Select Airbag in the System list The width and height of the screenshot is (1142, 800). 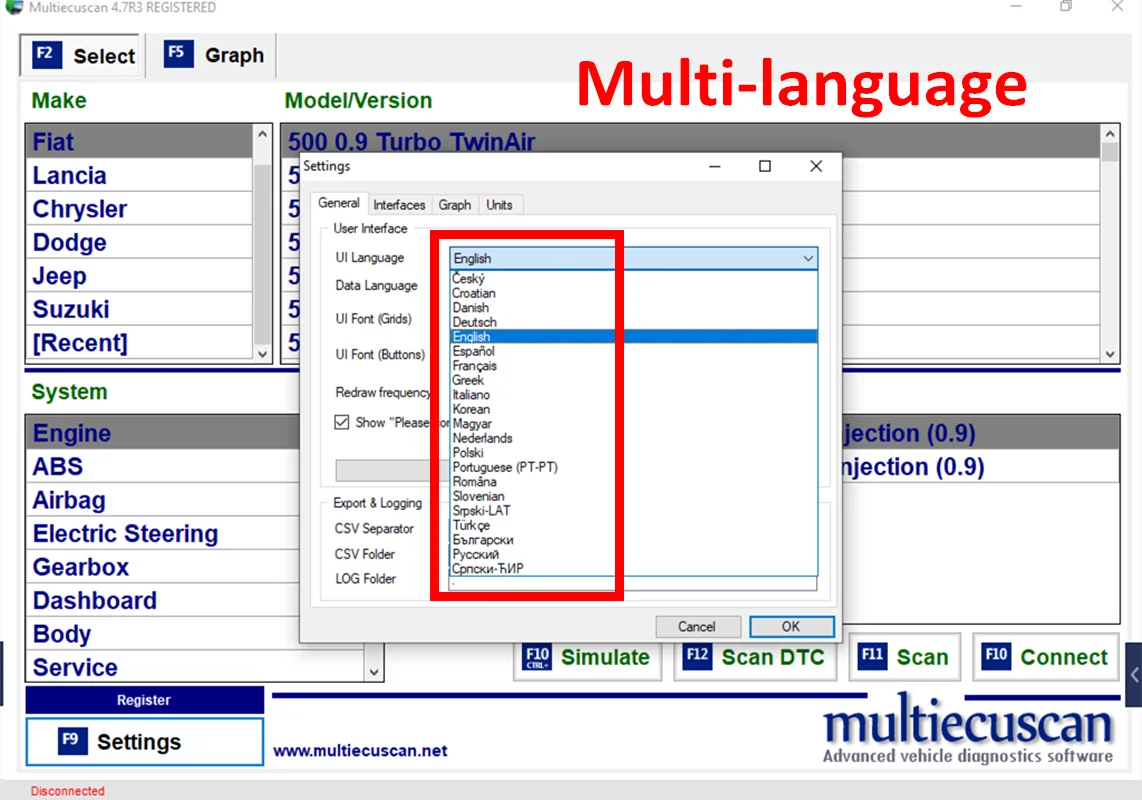pos(163,500)
